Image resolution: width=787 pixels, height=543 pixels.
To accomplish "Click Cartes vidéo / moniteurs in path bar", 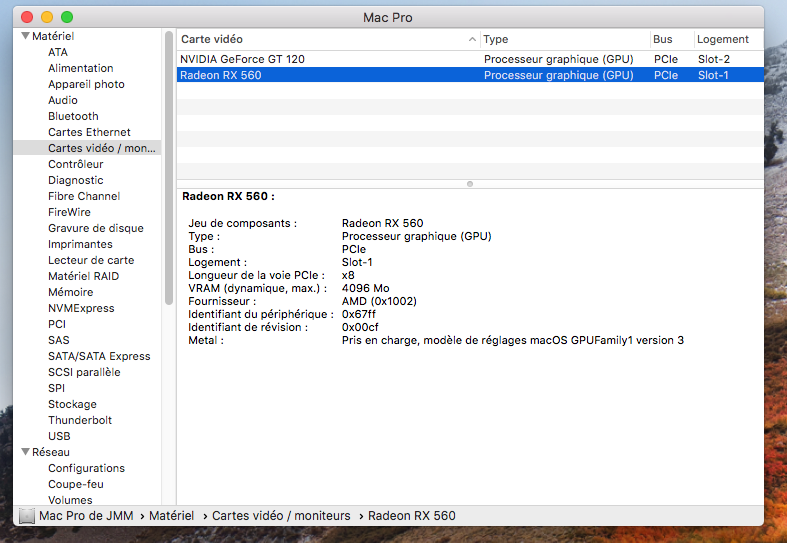I will click(281, 516).
